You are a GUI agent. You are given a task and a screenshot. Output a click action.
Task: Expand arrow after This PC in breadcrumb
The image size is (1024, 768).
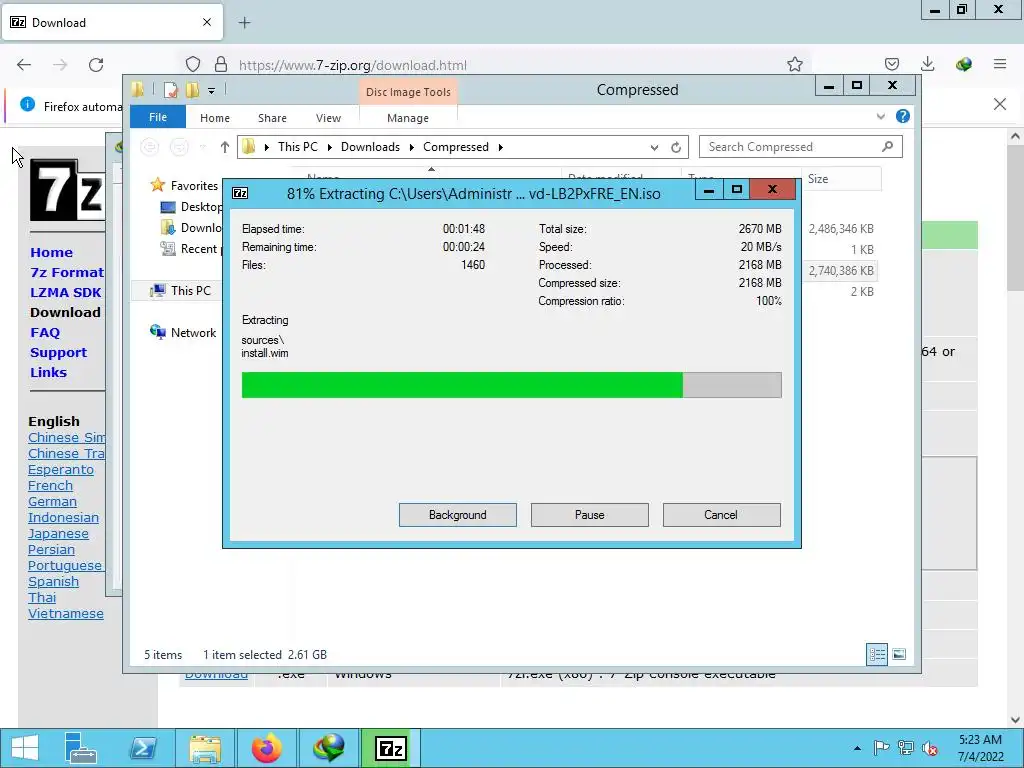point(330,147)
